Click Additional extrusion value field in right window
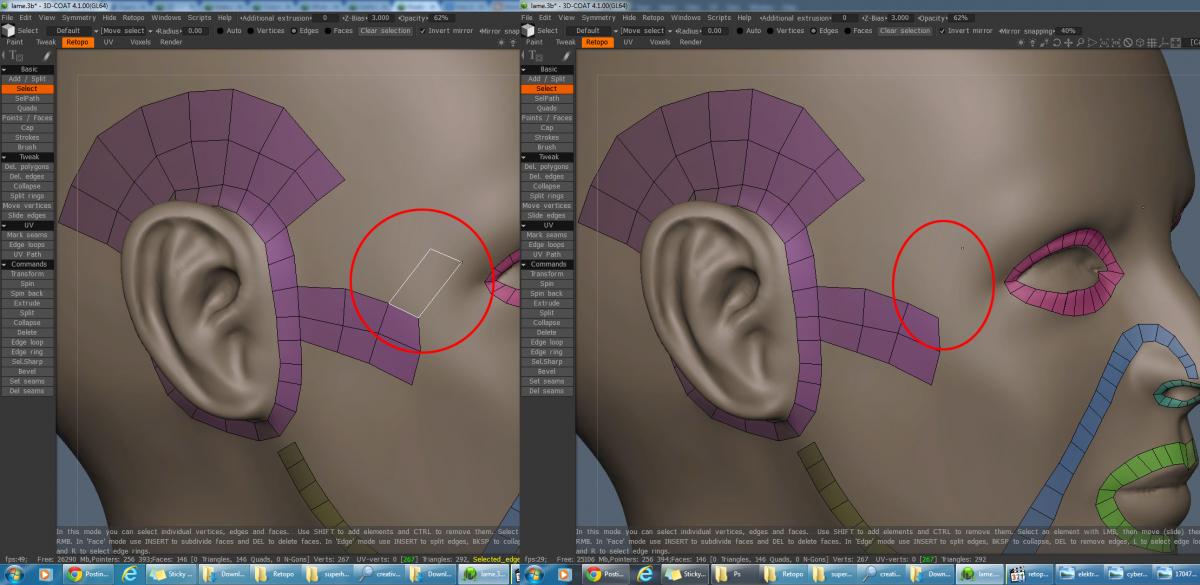 click(x=845, y=18)
